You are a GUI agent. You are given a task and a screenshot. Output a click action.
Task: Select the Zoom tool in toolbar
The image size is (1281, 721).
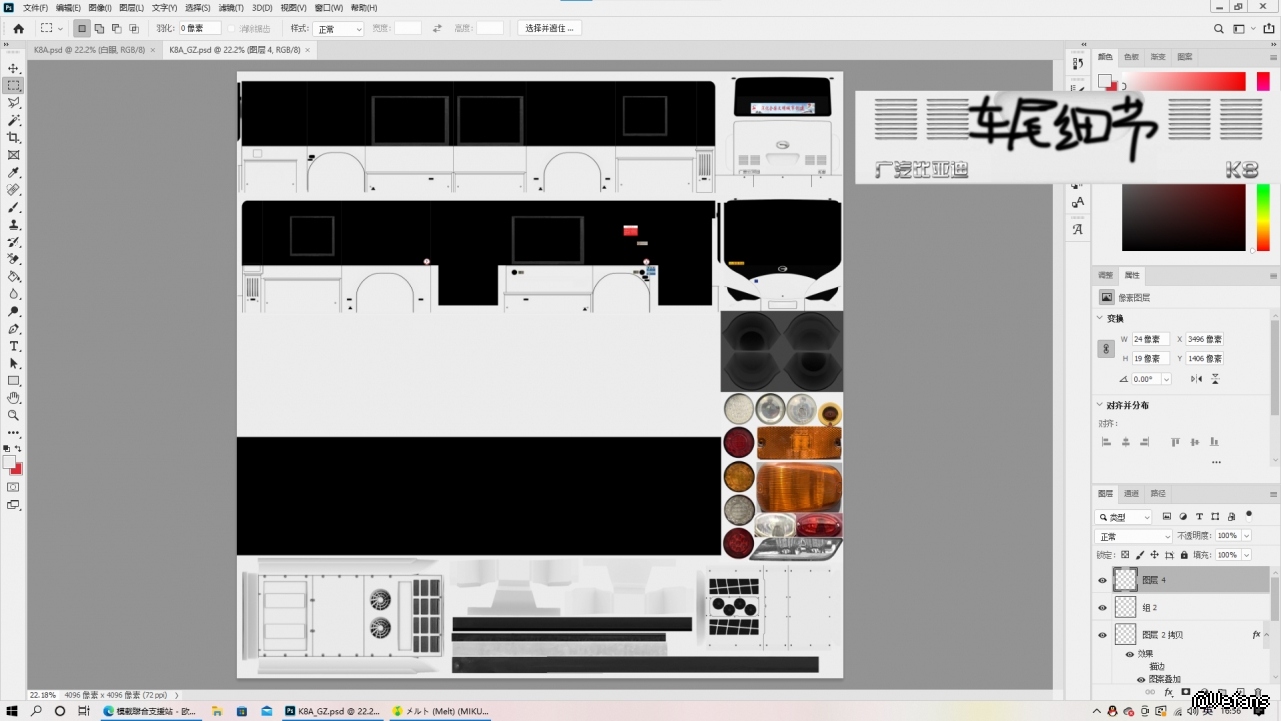14,415
